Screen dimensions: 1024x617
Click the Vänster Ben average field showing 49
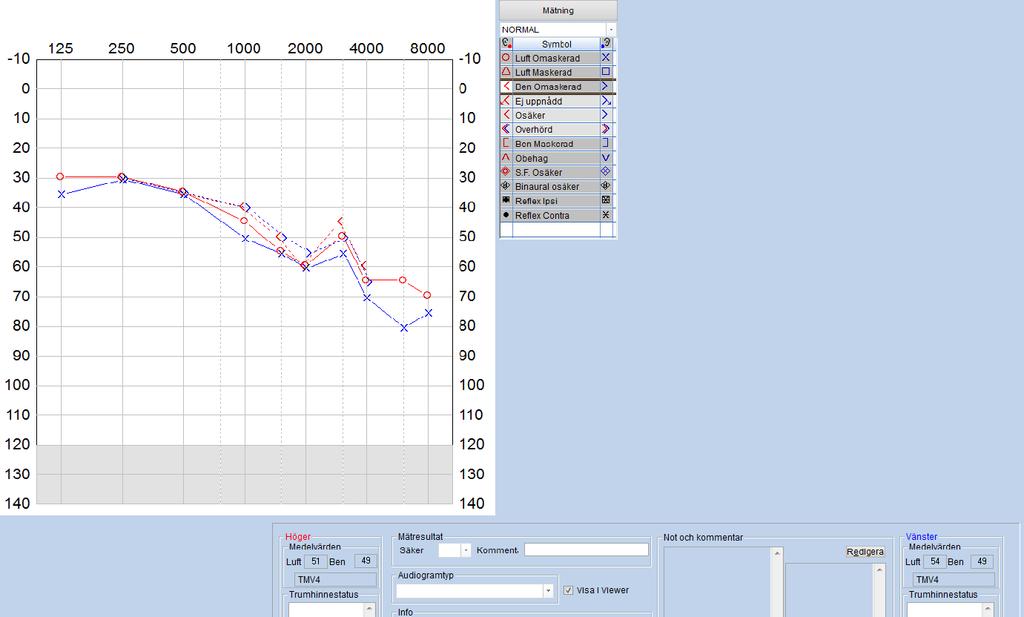(x=982, y=561)
